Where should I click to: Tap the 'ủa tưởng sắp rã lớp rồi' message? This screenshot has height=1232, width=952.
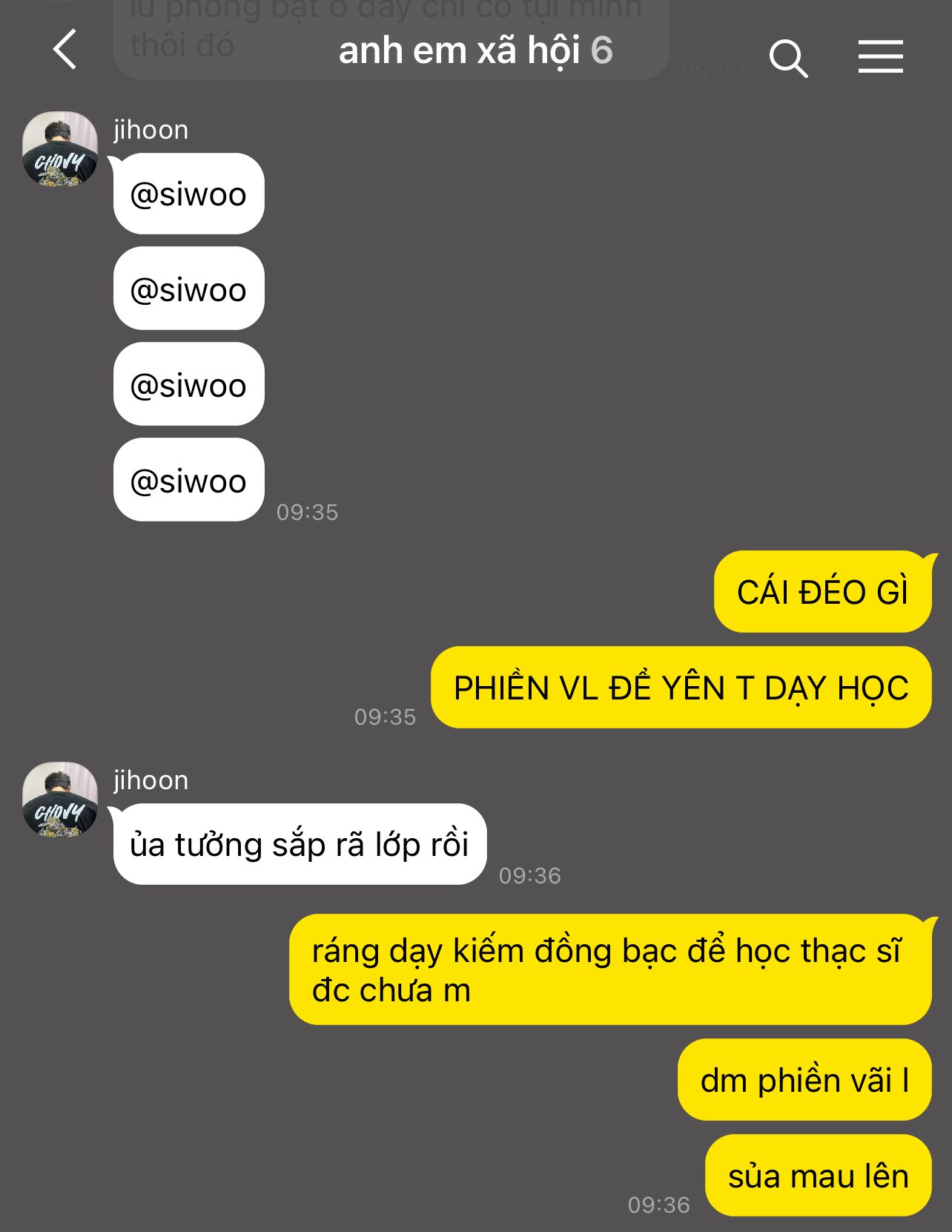pos(300,844)
